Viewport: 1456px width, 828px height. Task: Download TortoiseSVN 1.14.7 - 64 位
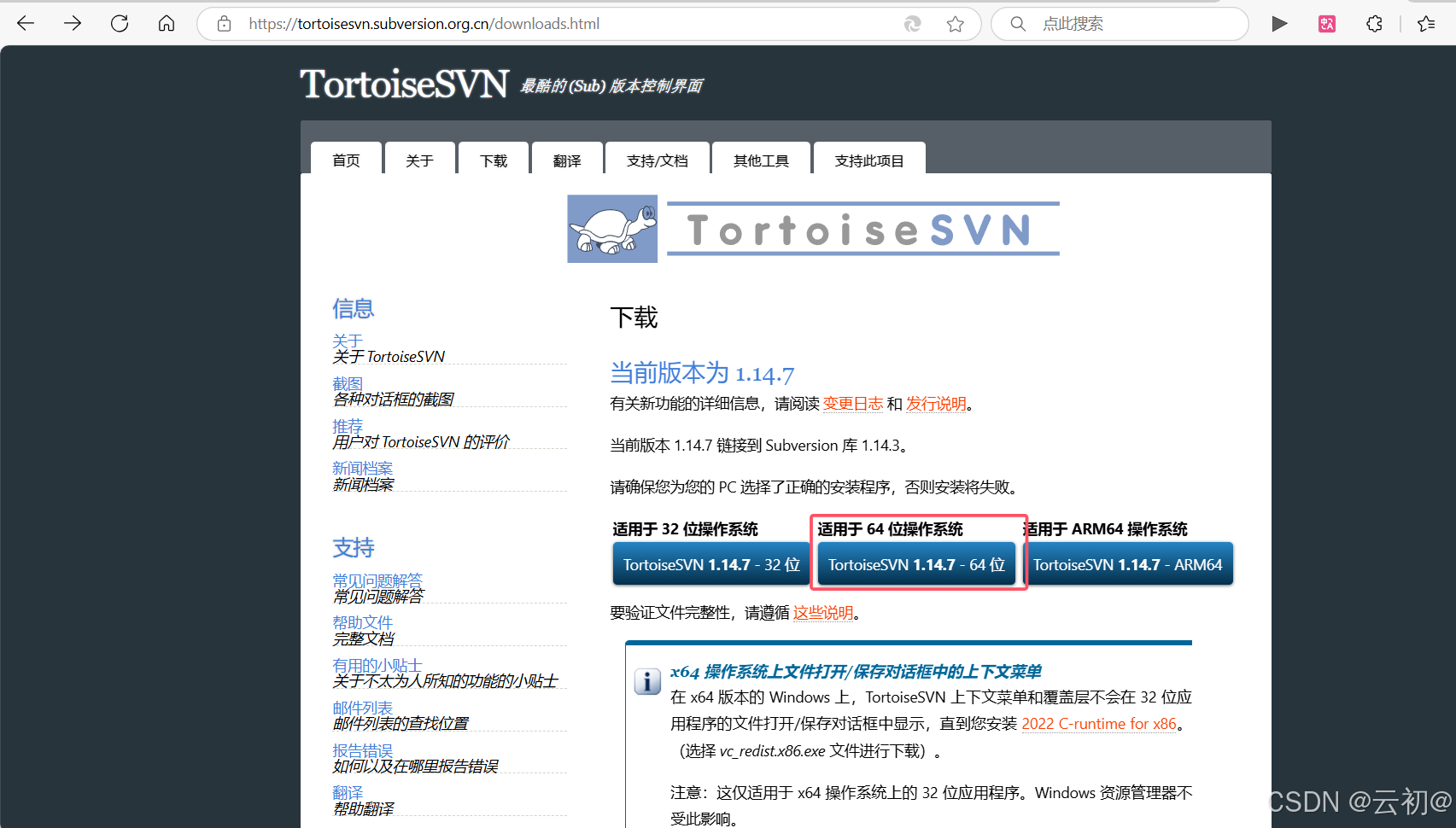click(916, 564)
